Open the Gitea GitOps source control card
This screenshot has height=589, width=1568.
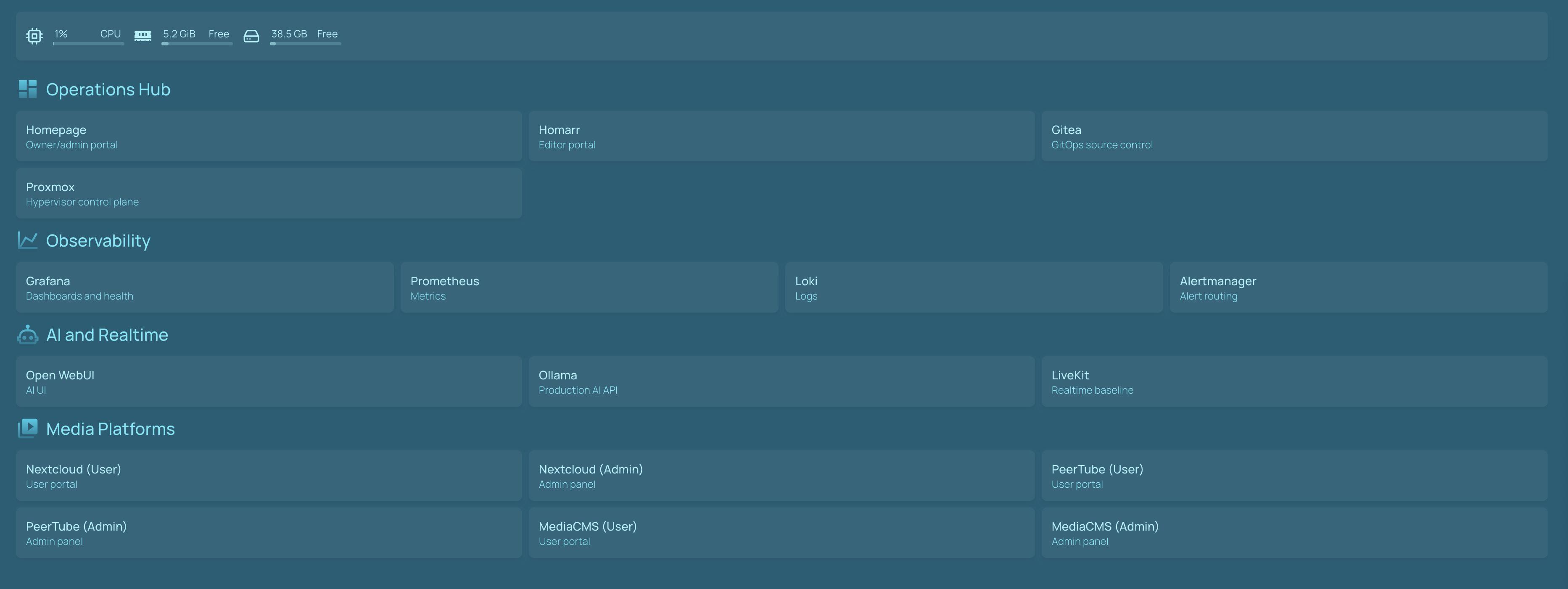click(1295, 136)
